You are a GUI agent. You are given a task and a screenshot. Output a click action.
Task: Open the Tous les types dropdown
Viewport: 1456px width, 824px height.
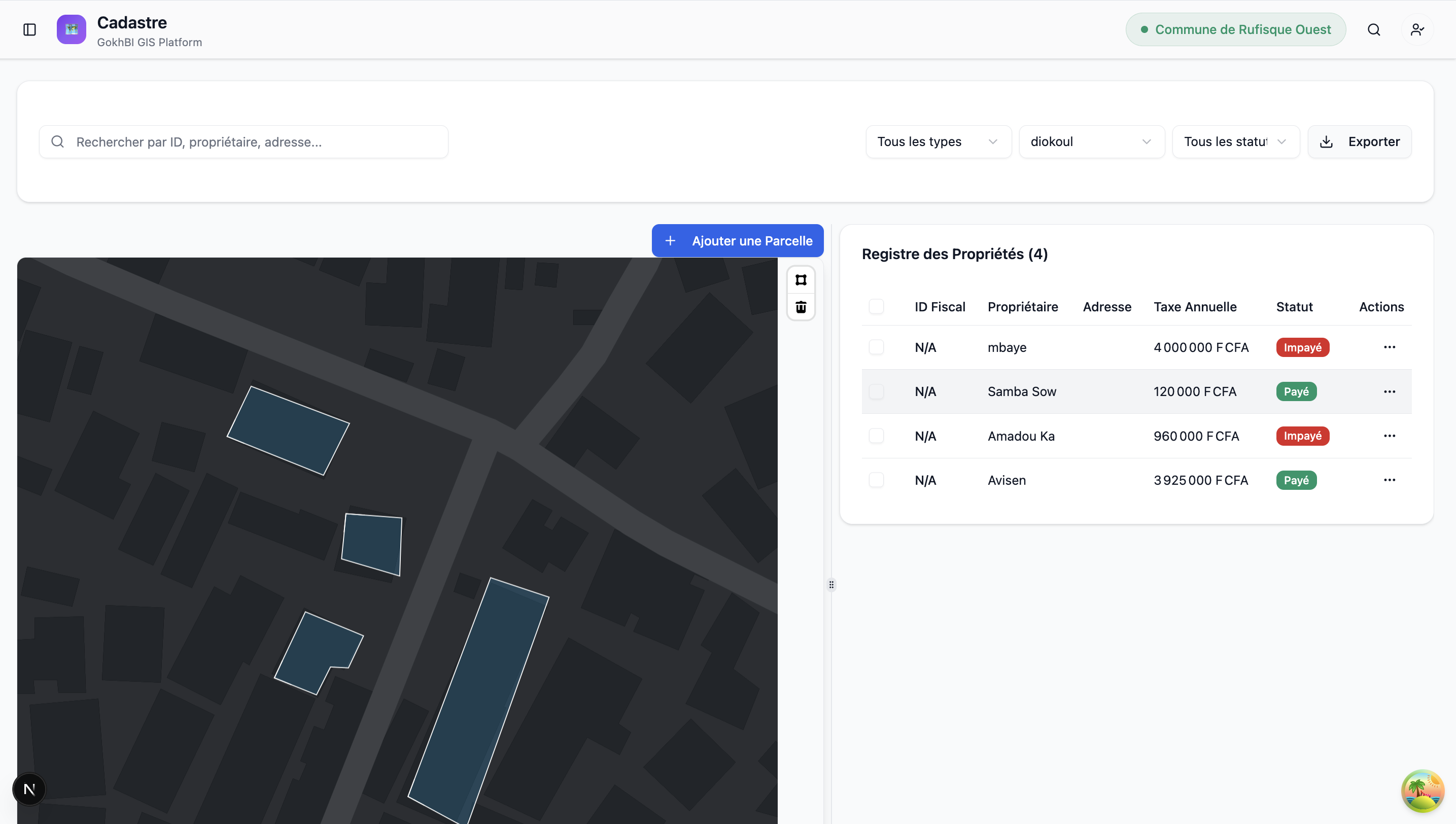point(938,141)
